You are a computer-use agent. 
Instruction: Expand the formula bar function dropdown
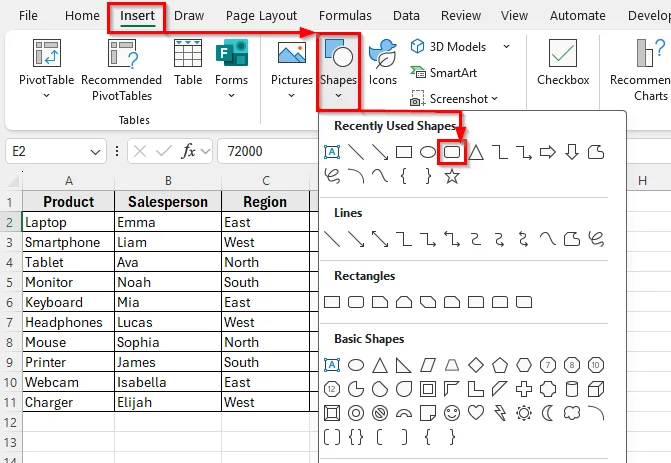tap(206, 151)
